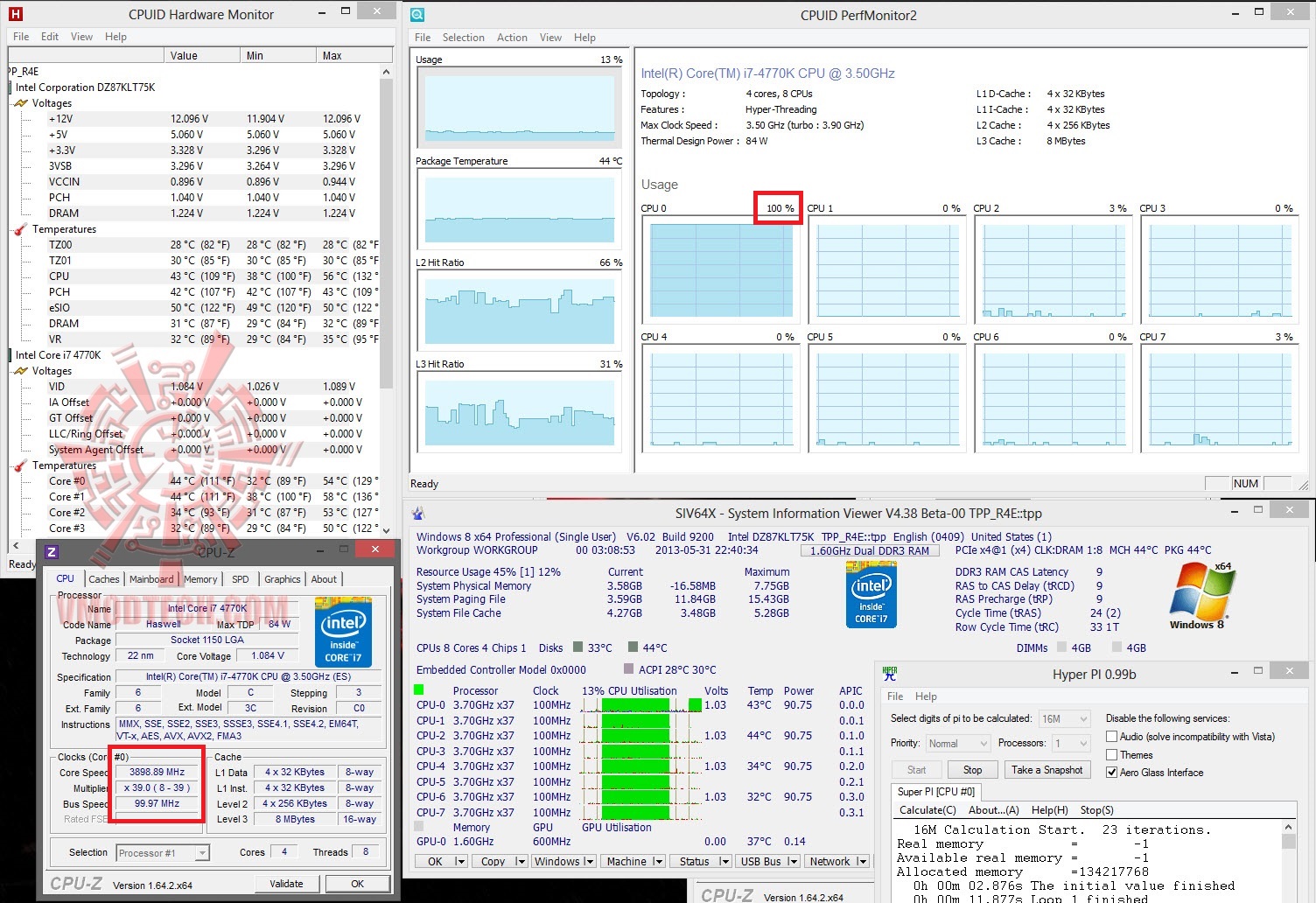
Task: Click the lightning icon beside Core i7 4770K Voltages
Action: tap(21, 371)
